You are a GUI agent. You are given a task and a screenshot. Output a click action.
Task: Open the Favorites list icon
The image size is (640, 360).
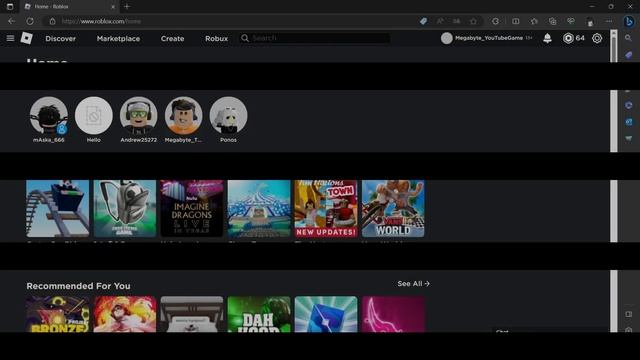(534, 21)
